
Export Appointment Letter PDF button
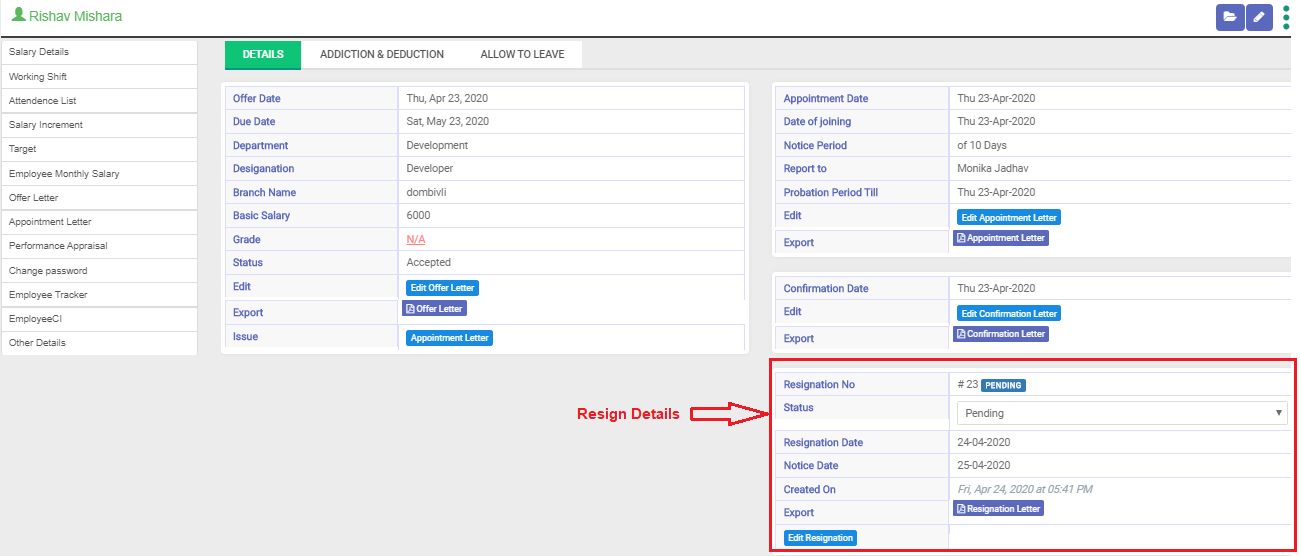click(x=1001, y=238)
